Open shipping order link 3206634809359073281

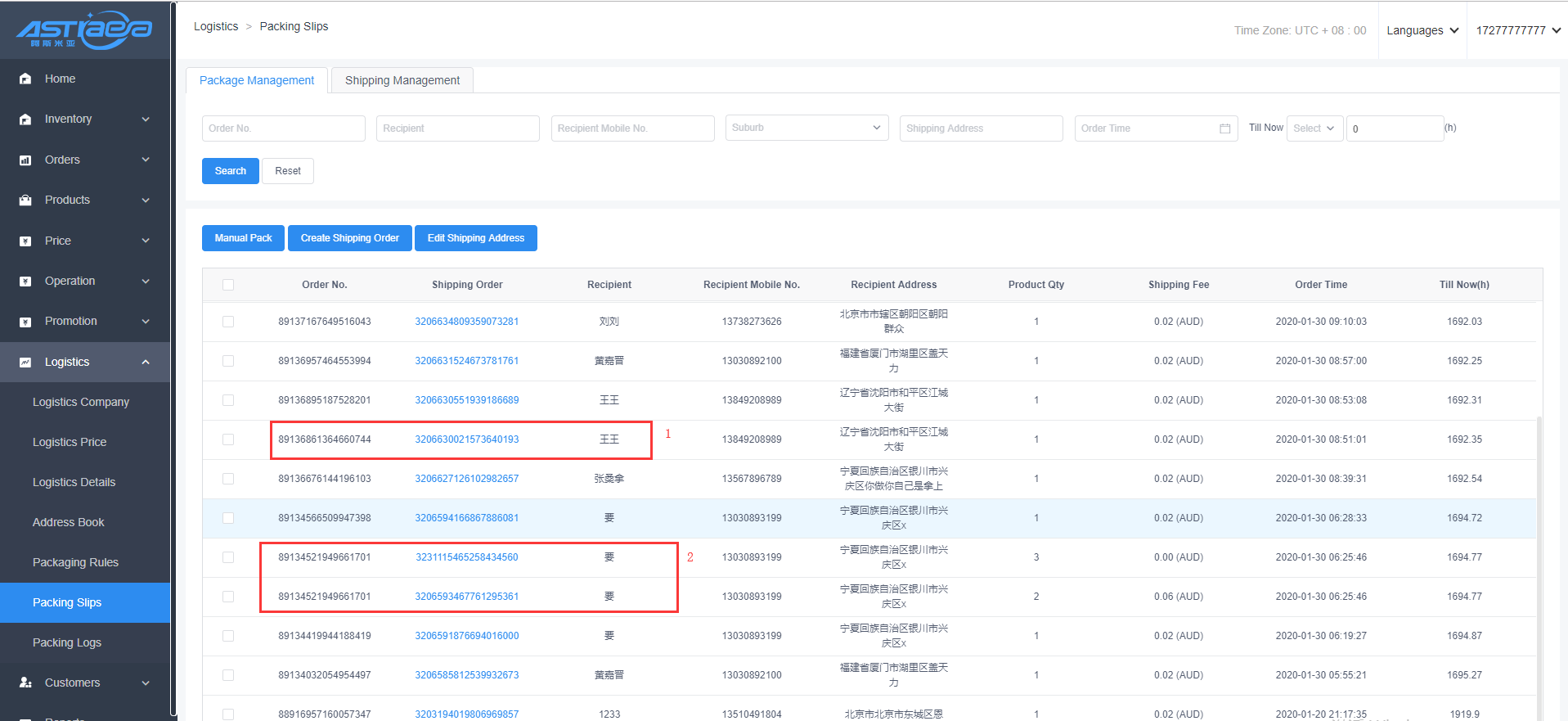tap(466, 322)
